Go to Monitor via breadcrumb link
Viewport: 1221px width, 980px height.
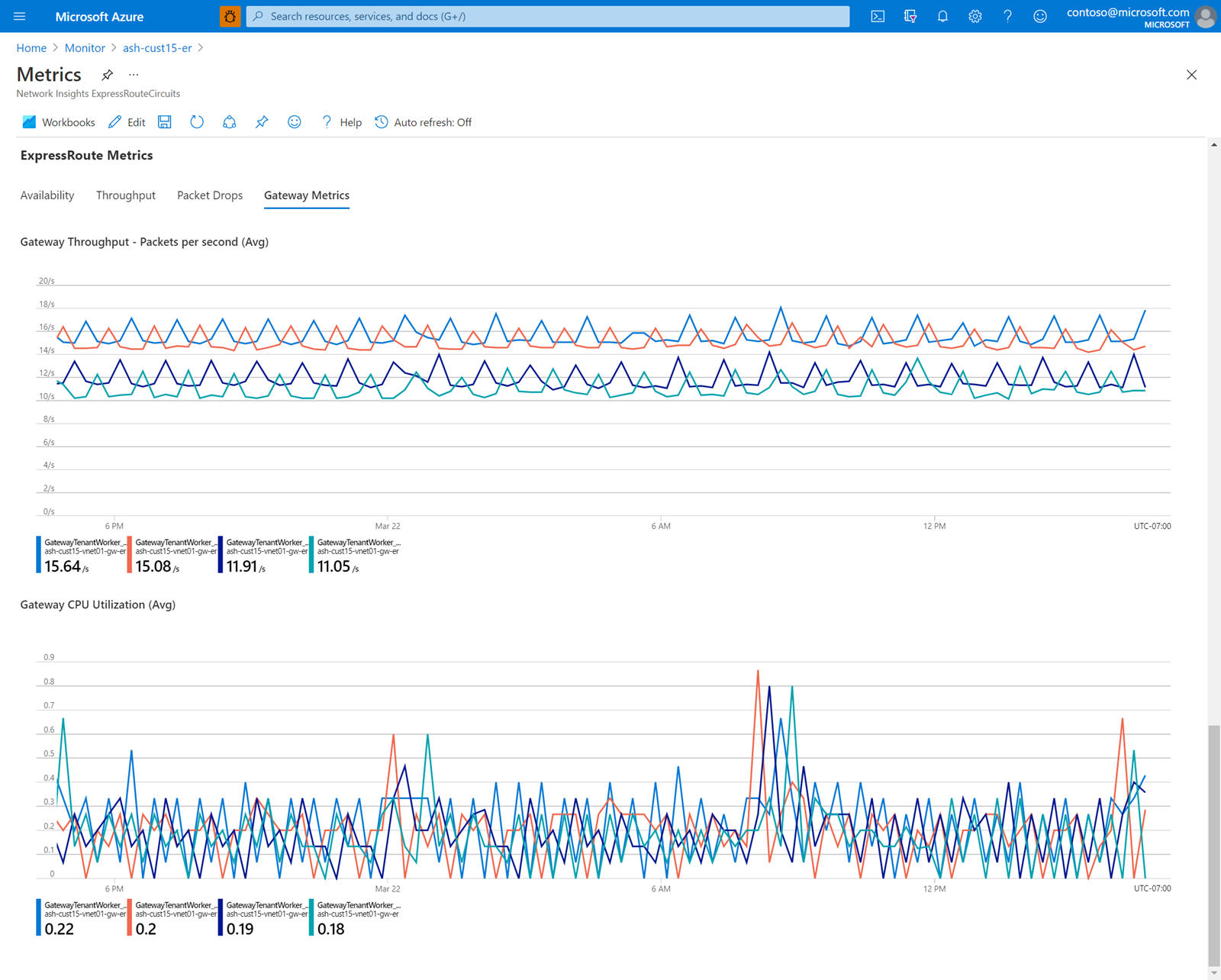[85, 48]
